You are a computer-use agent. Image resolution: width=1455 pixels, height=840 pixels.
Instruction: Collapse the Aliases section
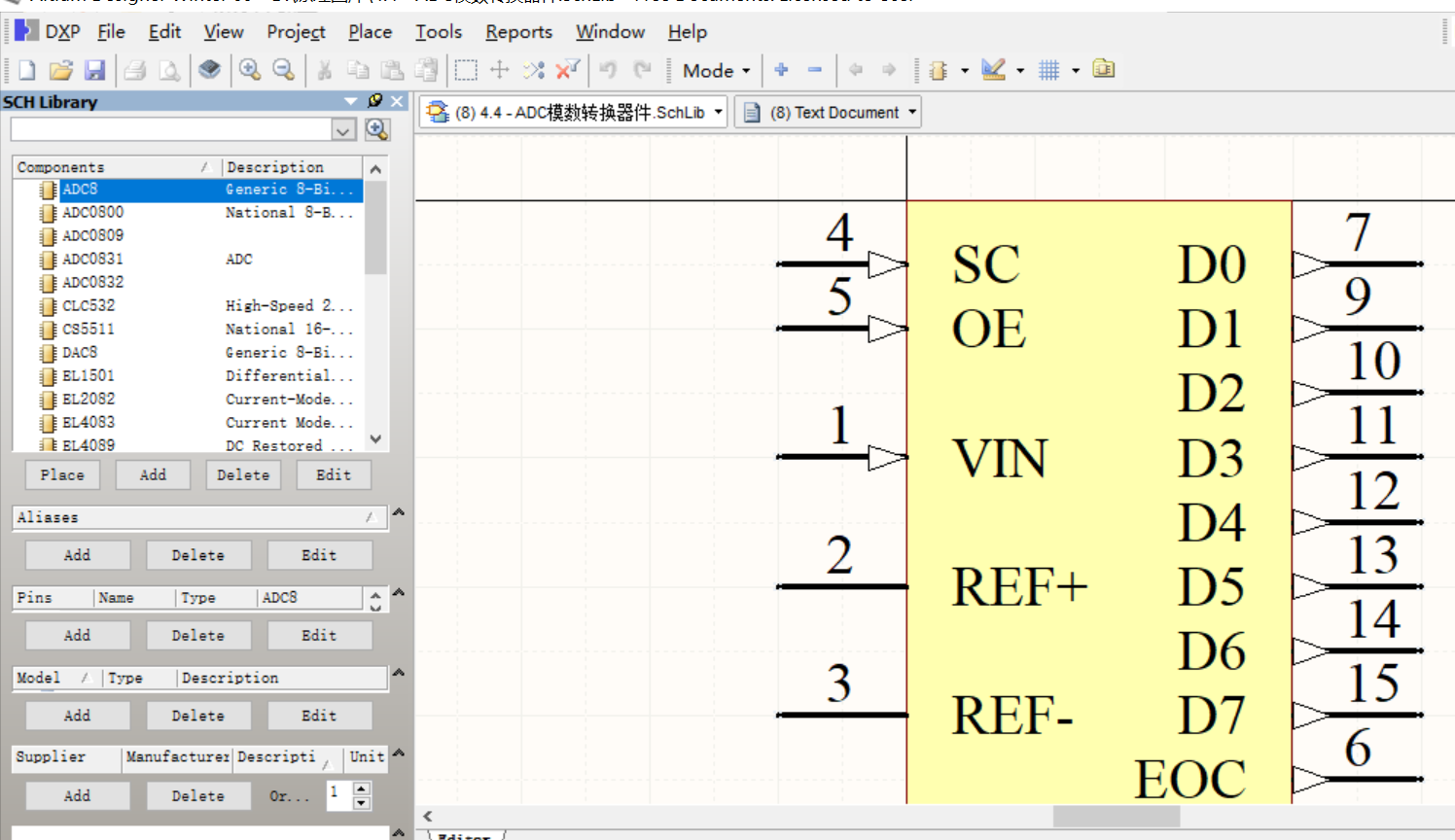click(398, 512)
